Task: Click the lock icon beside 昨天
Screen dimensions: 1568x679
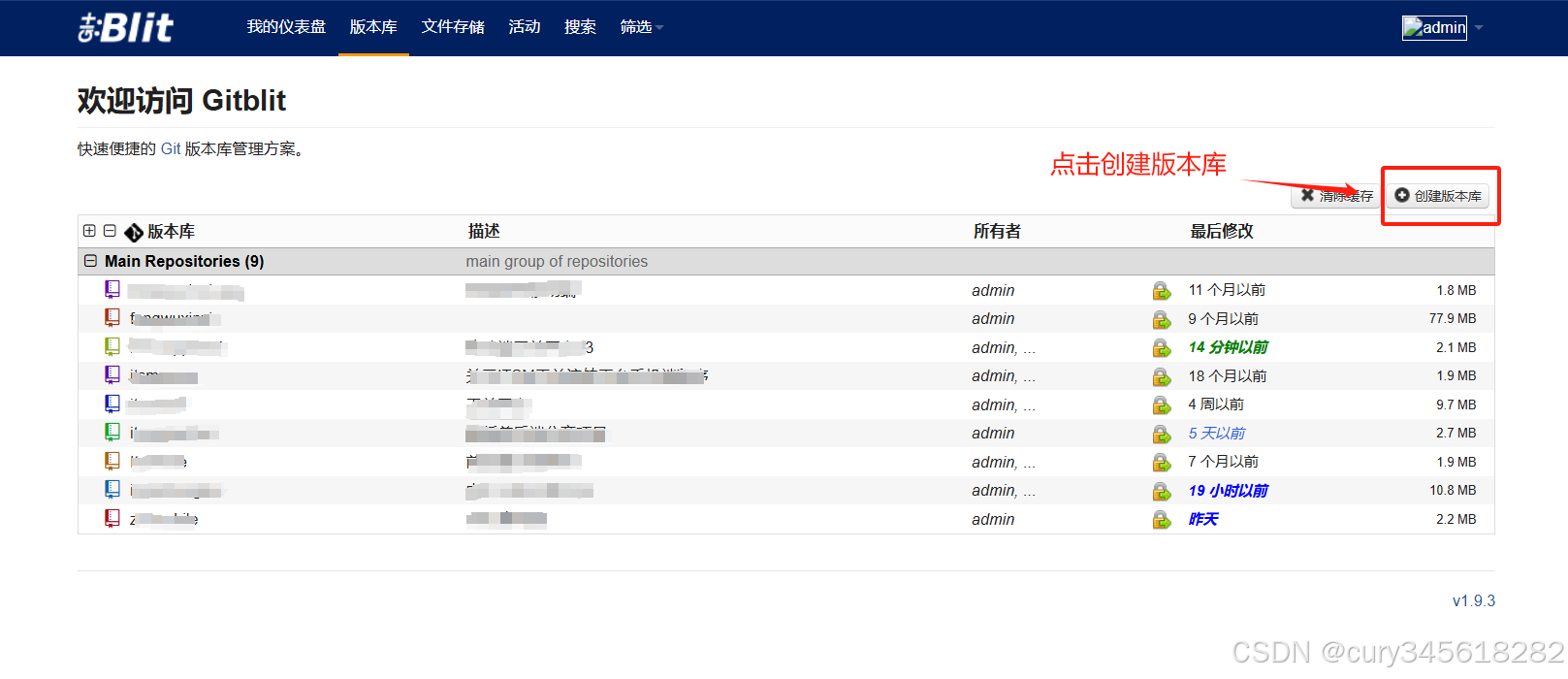Action: (1161, 520)
